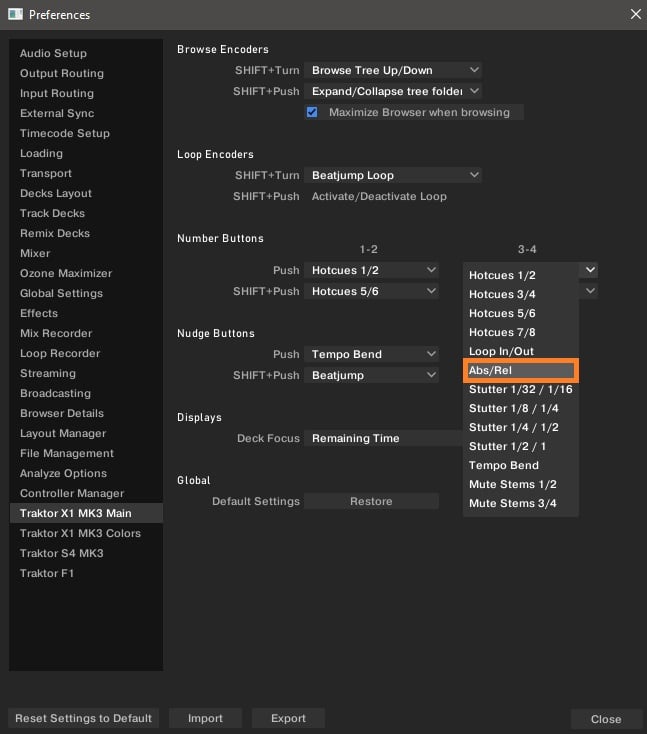Select Hotcues 1/2 in open list
647x734 pixels.
521,275
